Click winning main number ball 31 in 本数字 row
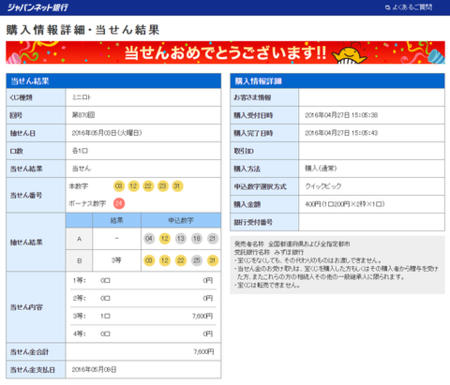This screenshot has width=450, height=385. [x=177, y=186]
